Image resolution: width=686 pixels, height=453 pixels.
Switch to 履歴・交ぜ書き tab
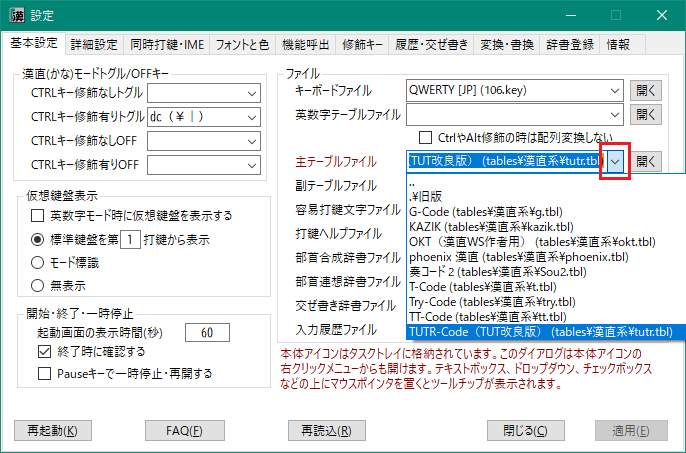[431, 45]
